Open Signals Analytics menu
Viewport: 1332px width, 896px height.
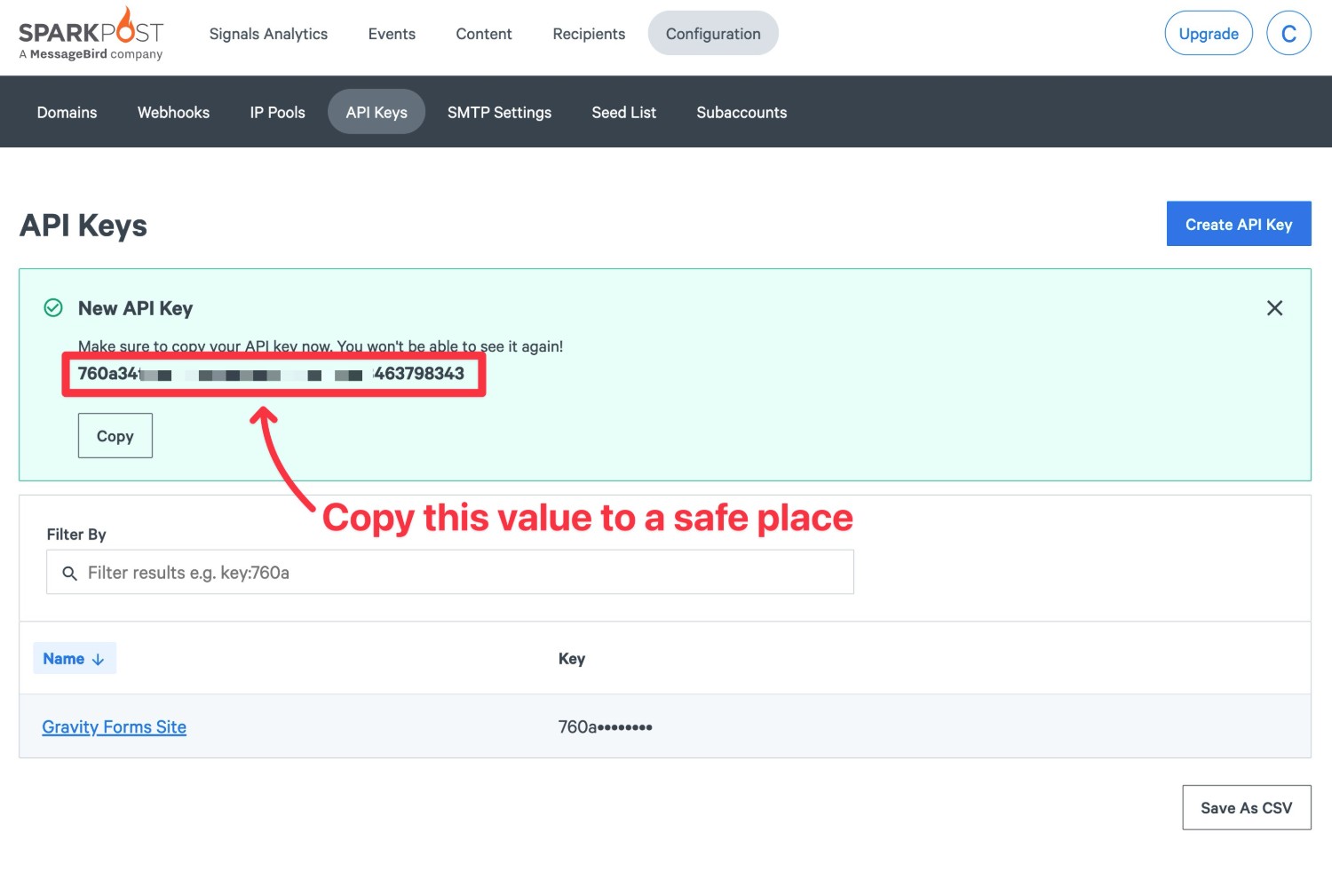[x=268, y=34]
